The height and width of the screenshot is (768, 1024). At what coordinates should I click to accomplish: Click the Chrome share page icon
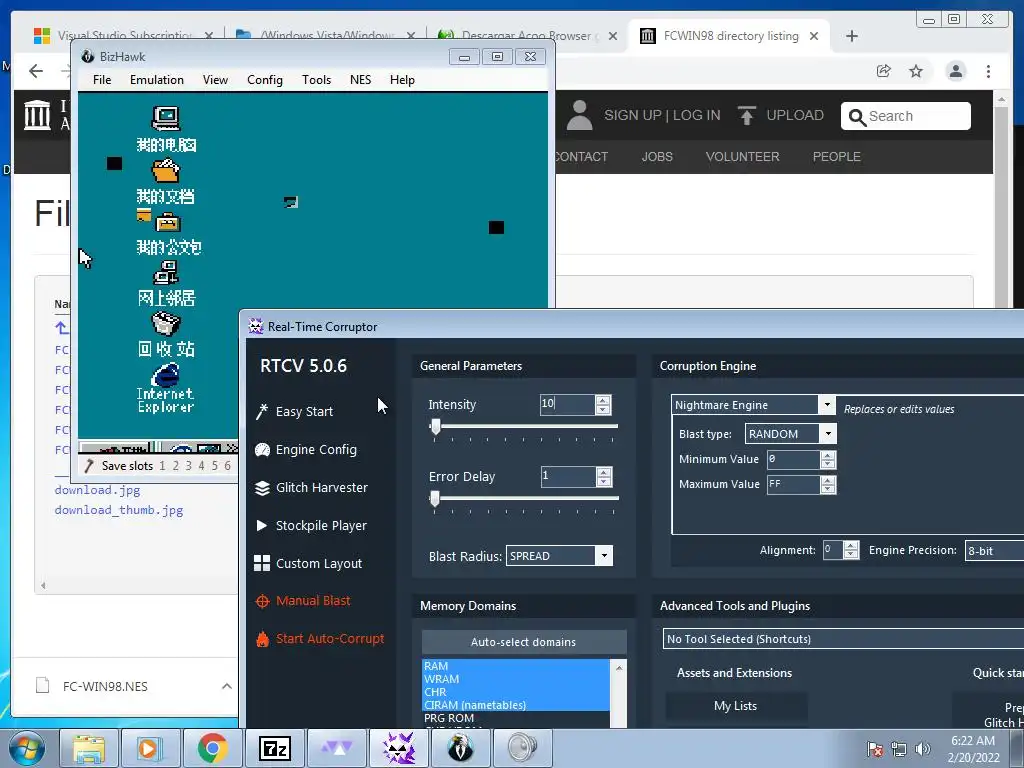tap(884, 71)
